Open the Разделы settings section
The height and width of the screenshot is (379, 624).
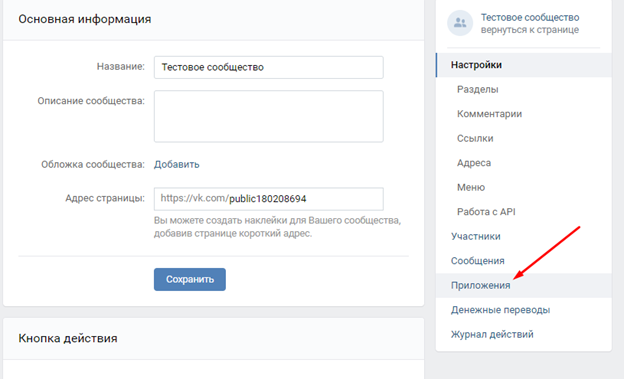click(524, 90)
